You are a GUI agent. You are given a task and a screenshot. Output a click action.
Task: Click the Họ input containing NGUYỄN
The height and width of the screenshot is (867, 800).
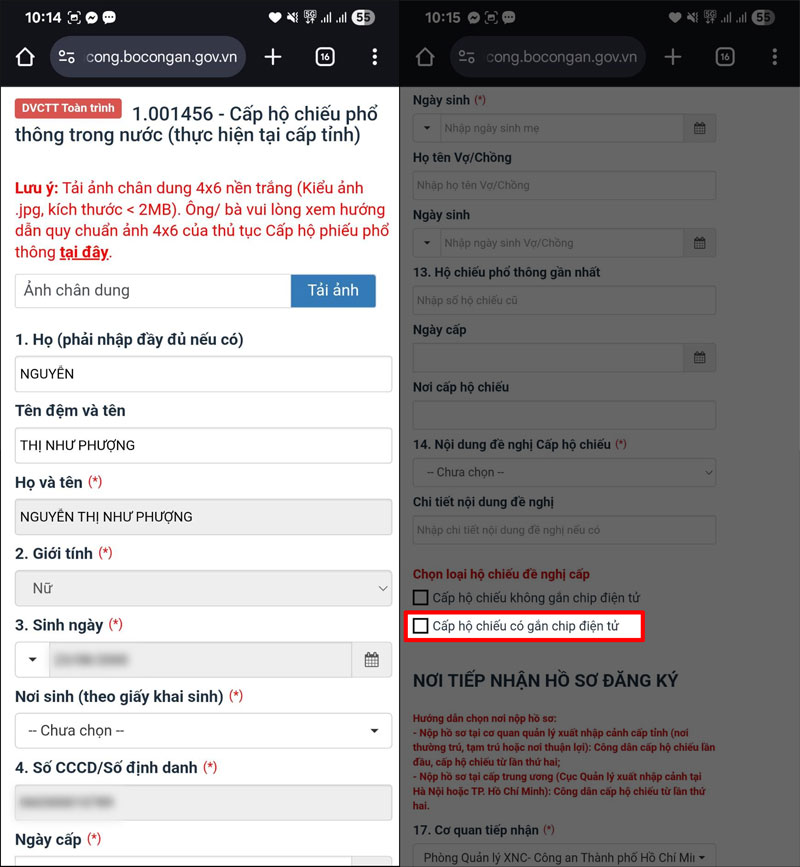point(203,374)
